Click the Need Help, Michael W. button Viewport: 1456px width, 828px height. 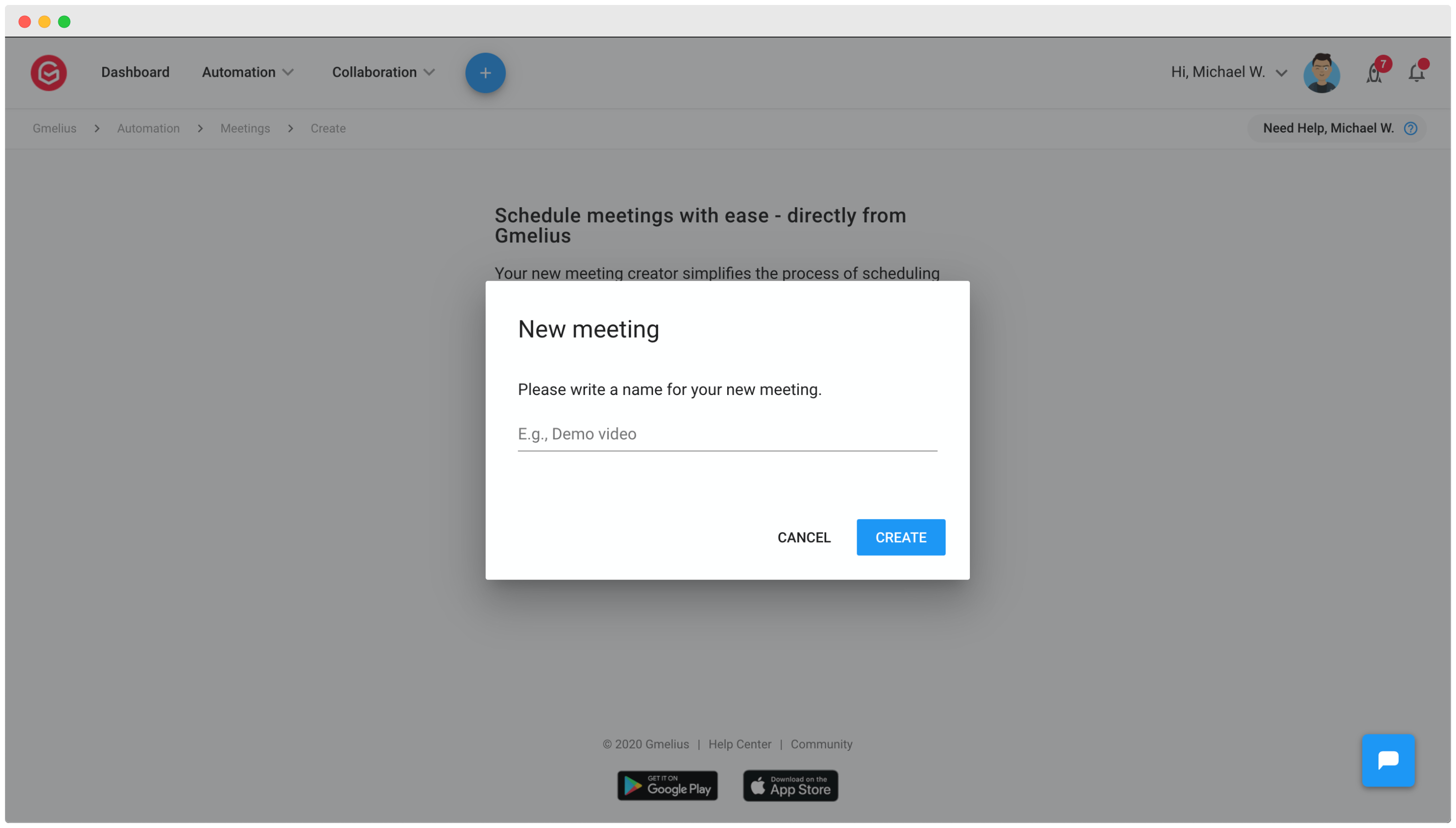[1337, 129]
